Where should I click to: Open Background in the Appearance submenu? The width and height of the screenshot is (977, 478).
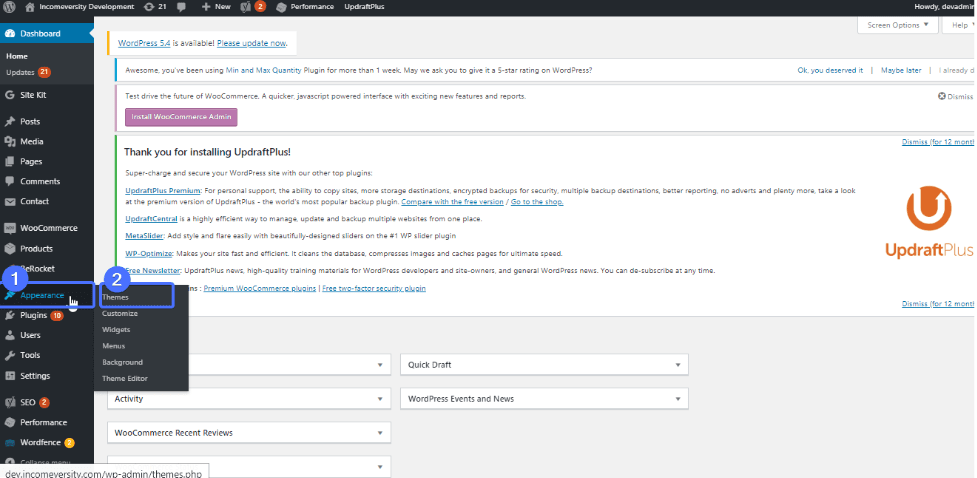(x=122, y=362)
